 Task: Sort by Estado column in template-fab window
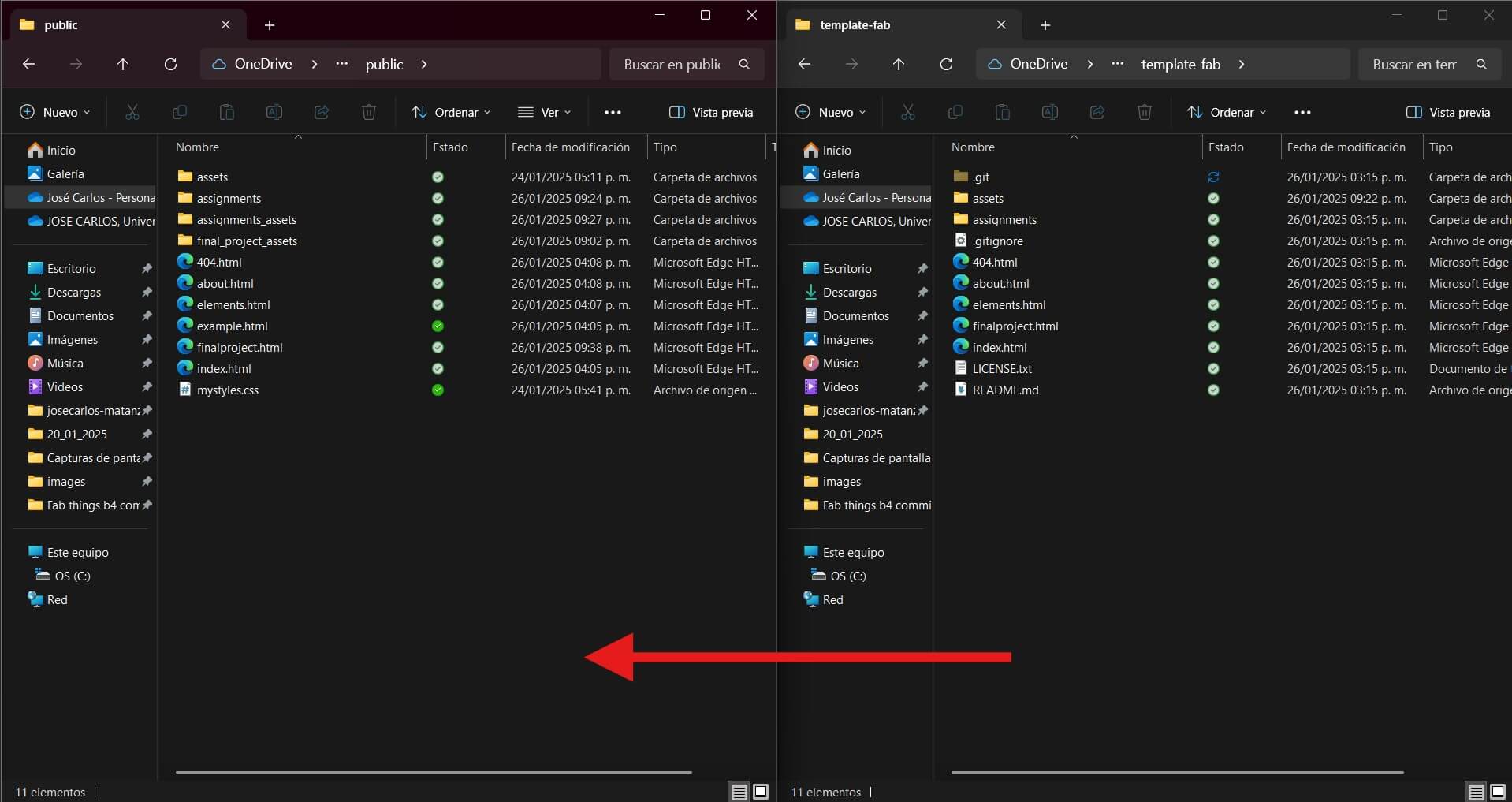1226,147
